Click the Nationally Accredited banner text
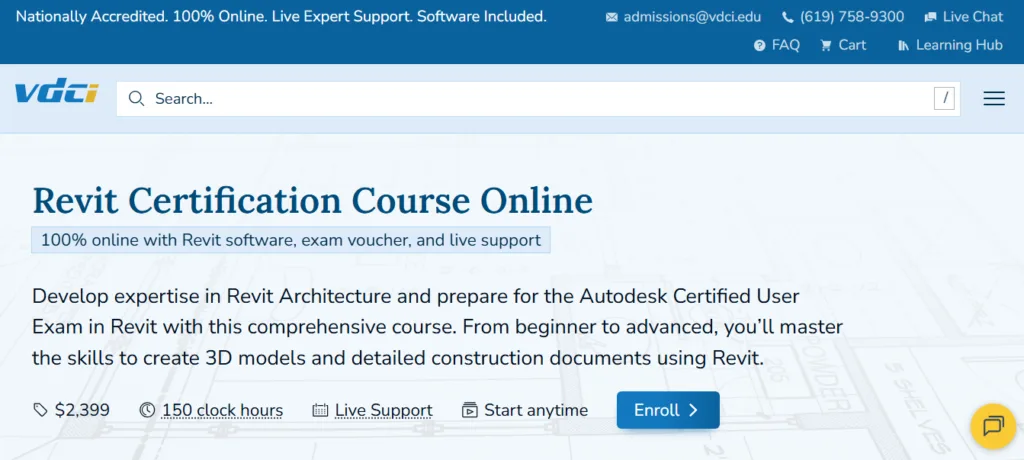 281,17
